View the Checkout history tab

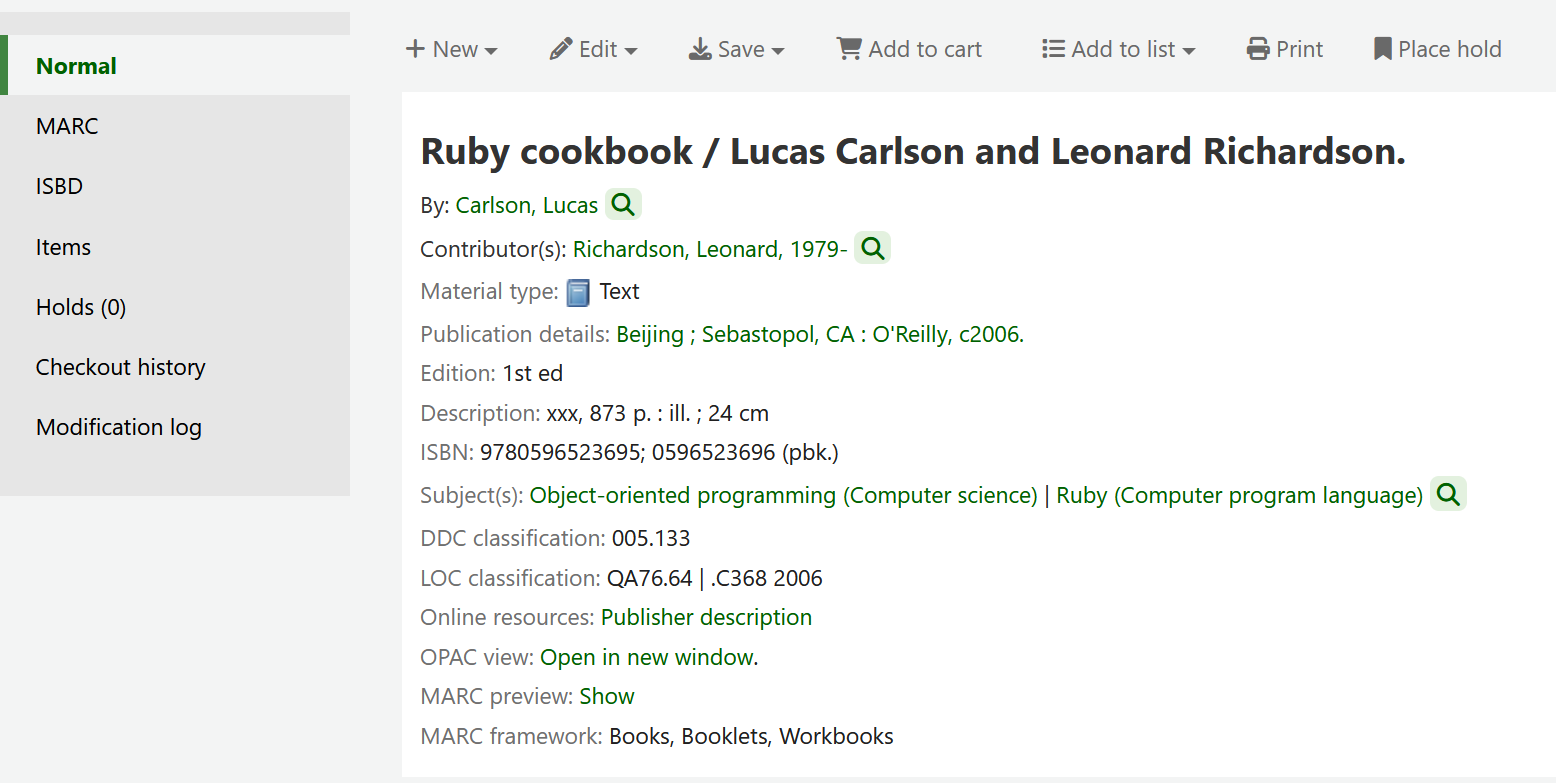pyautogui.click(x=120, y=367)
